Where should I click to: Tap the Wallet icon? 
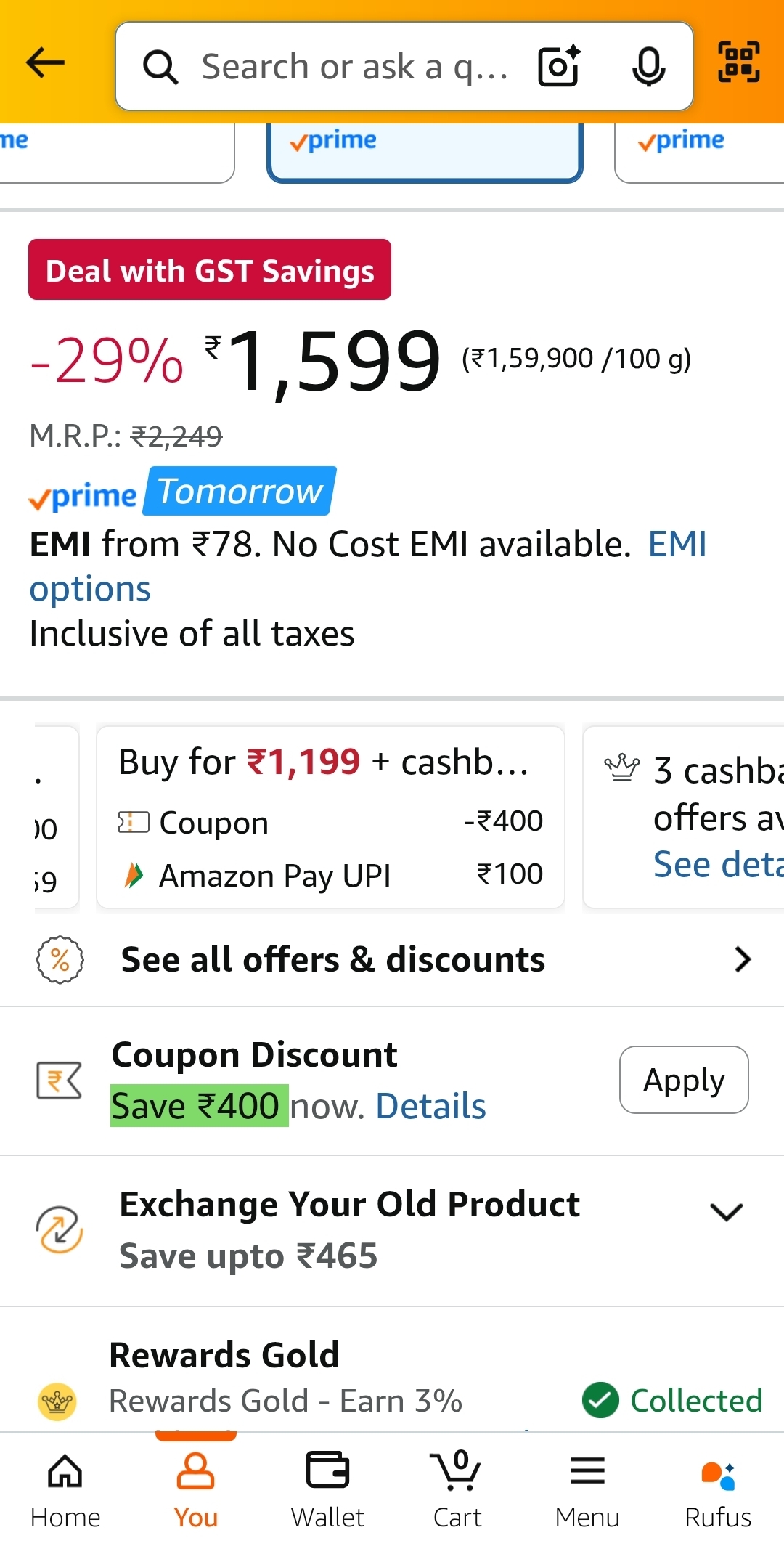pos(327,1489)
